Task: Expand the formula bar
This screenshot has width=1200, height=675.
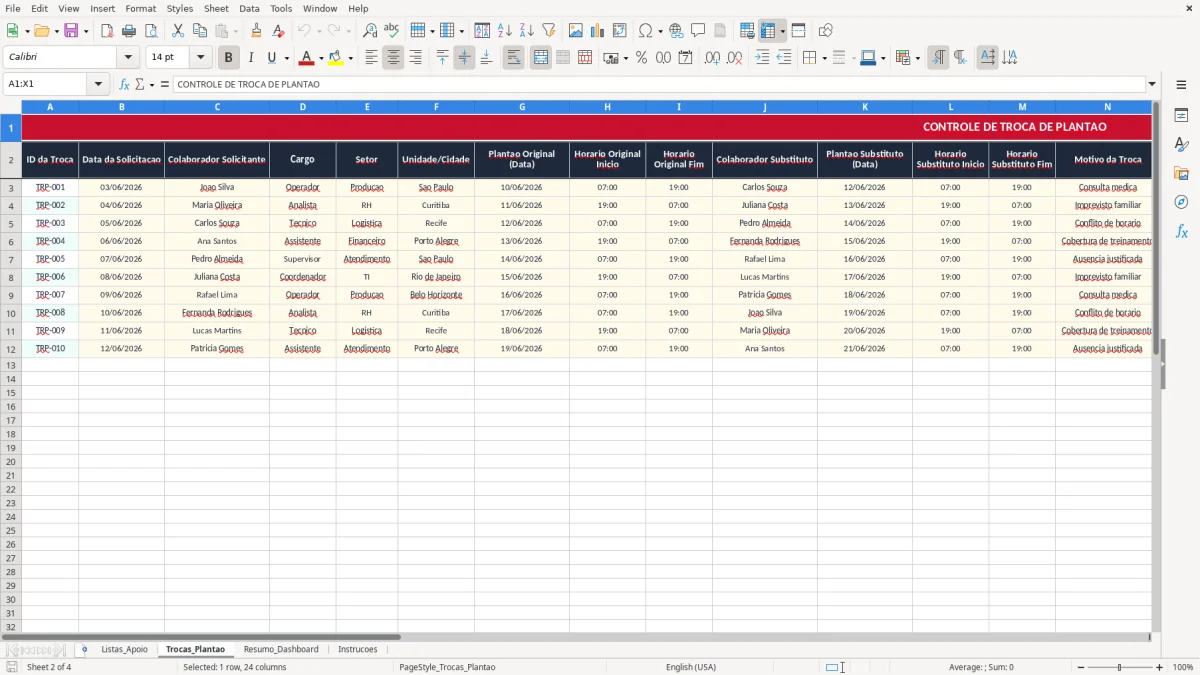Action: pyautogui.click(x=1152, y=84)
